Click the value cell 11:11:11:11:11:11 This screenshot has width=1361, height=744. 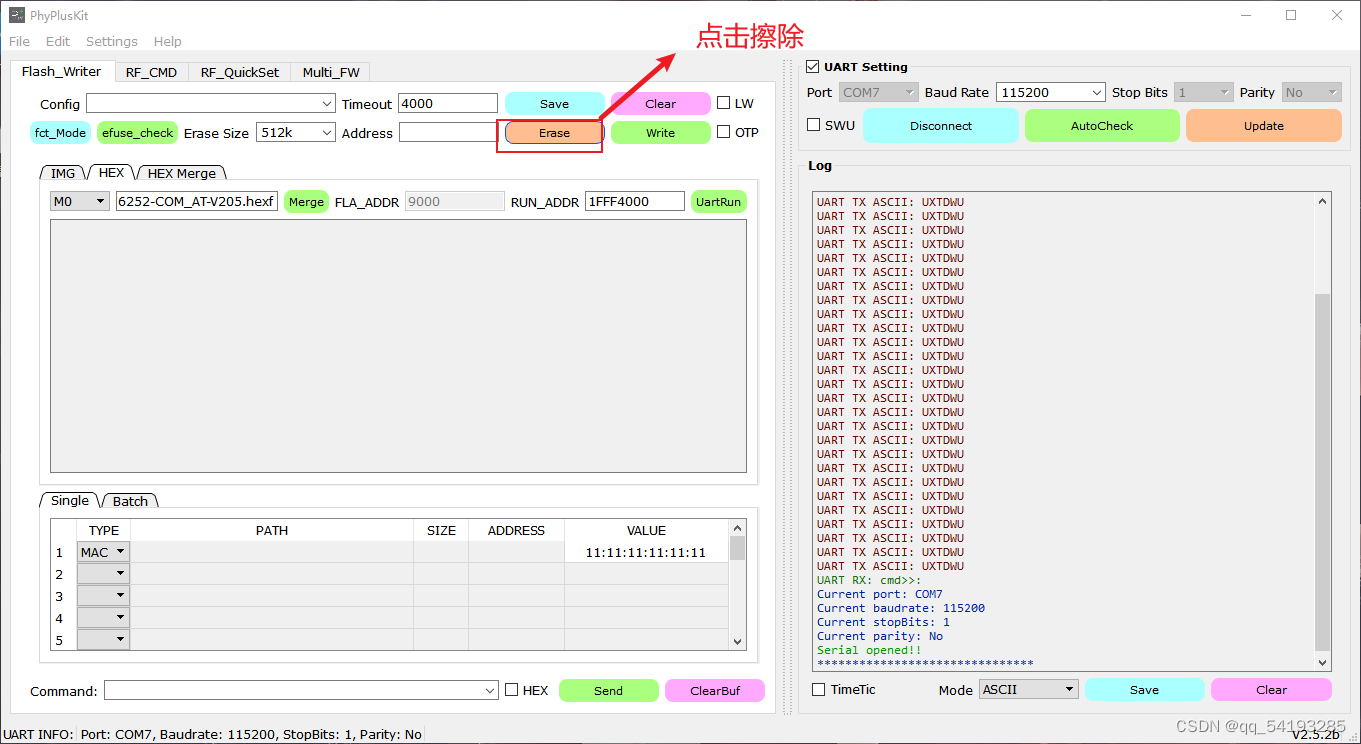click(x=646, y=552)
